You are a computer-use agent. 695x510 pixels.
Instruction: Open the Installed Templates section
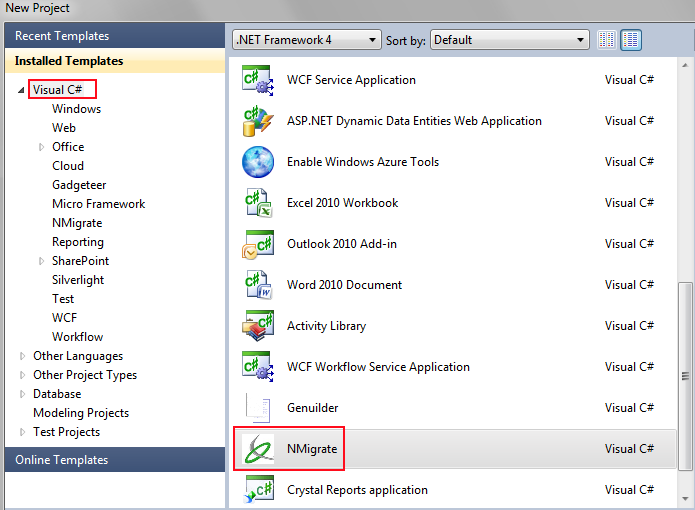[x=115, y=61]
